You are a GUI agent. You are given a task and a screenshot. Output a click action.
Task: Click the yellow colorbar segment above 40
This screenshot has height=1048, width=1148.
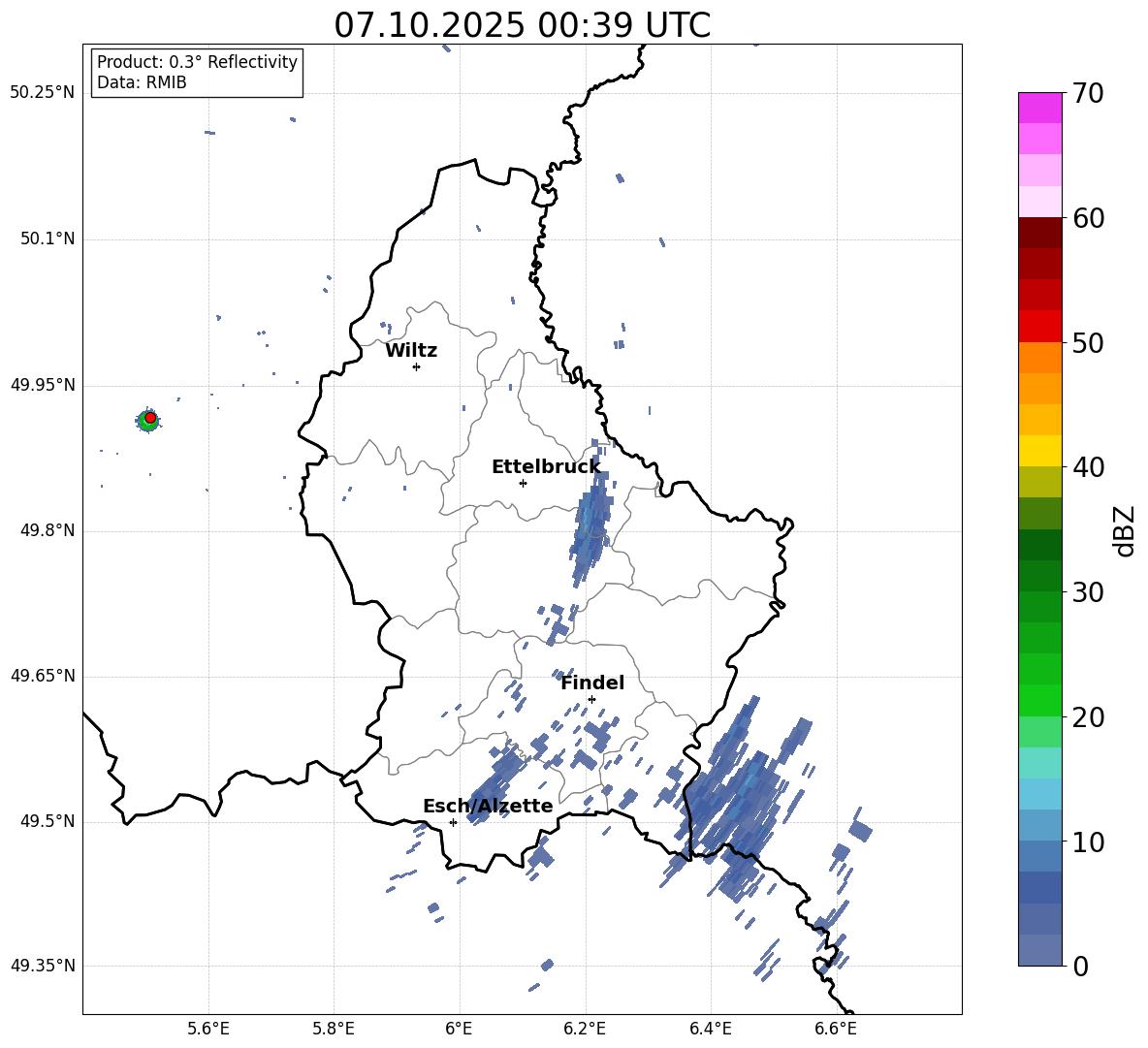(1039, 451)
